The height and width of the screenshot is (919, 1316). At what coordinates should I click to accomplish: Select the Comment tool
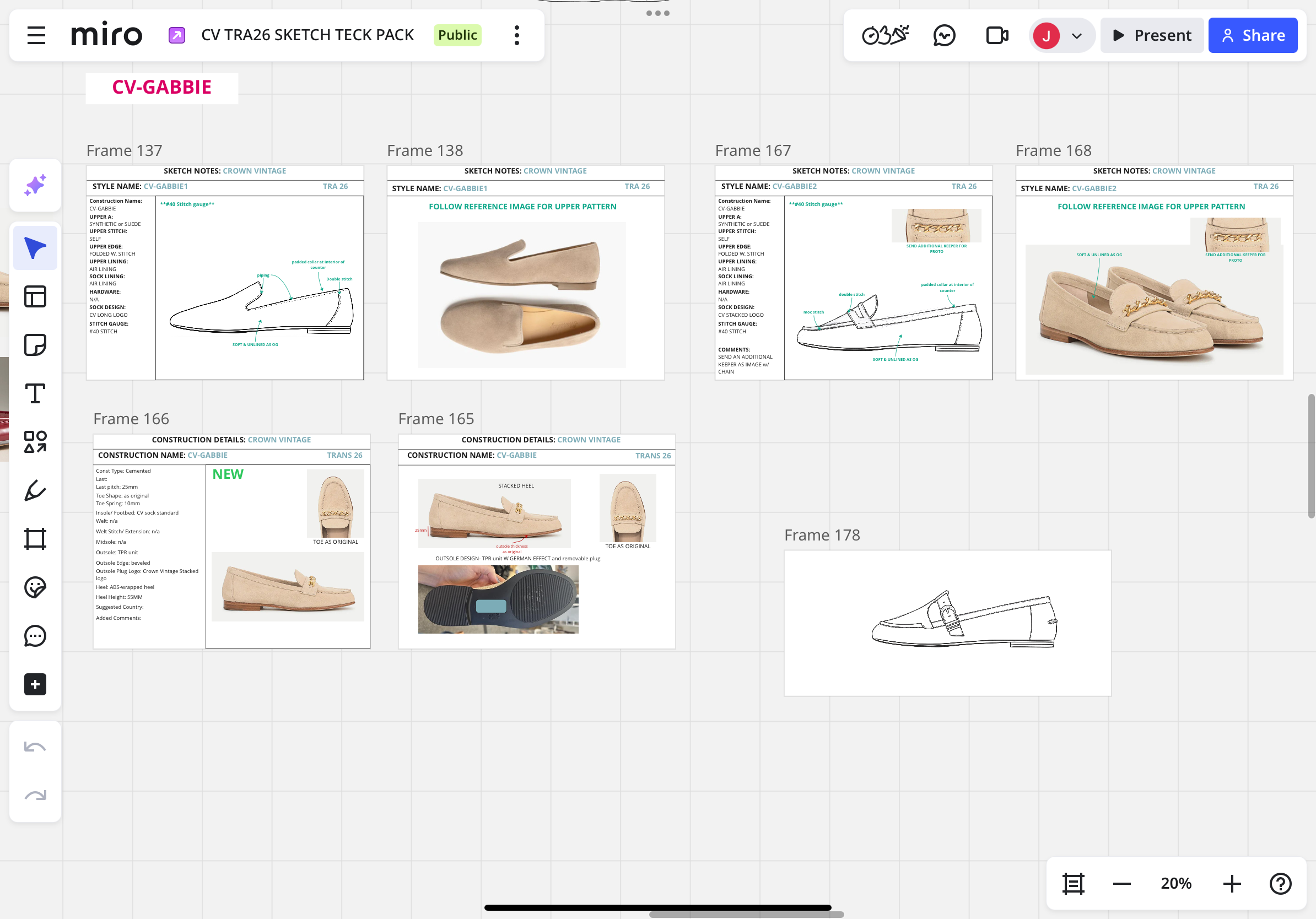[35, 636]
